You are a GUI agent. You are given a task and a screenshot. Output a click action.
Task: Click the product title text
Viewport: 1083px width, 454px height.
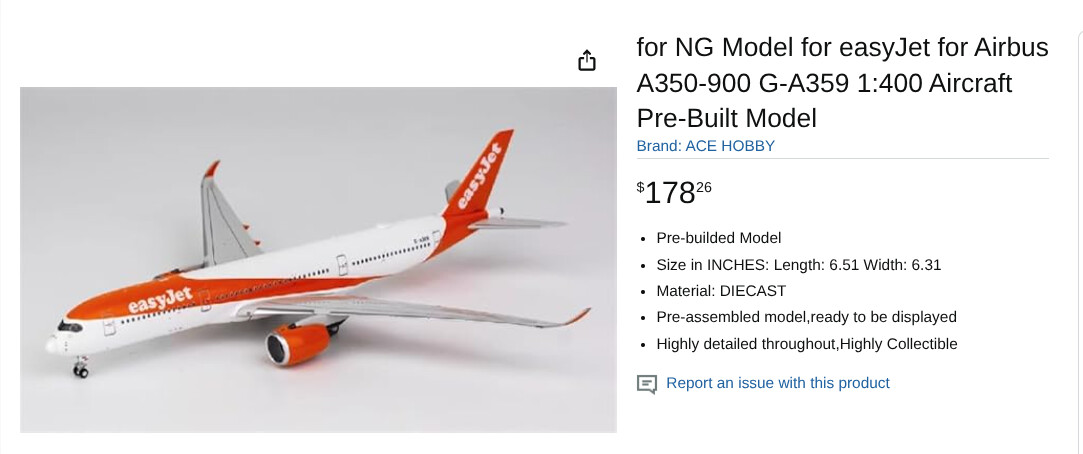tap(842, 83)
